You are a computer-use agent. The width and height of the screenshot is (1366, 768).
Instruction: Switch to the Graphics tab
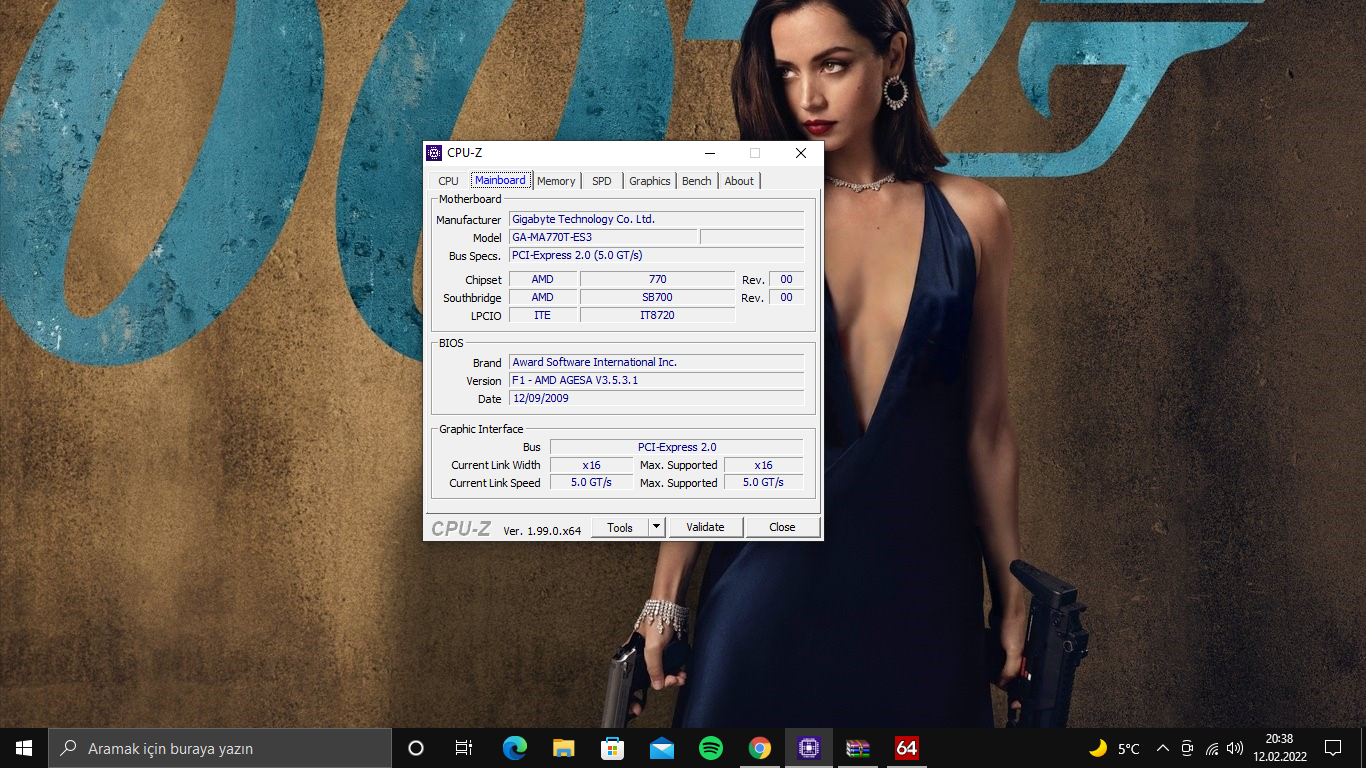coord(650,181)
